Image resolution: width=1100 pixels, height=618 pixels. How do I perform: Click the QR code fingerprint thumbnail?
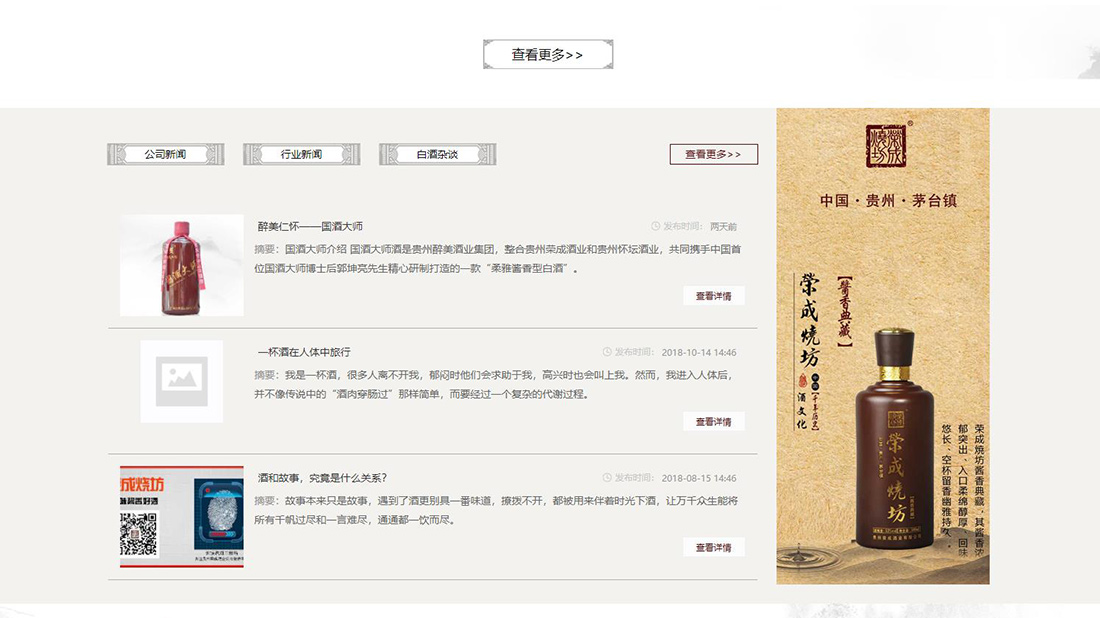182,516
